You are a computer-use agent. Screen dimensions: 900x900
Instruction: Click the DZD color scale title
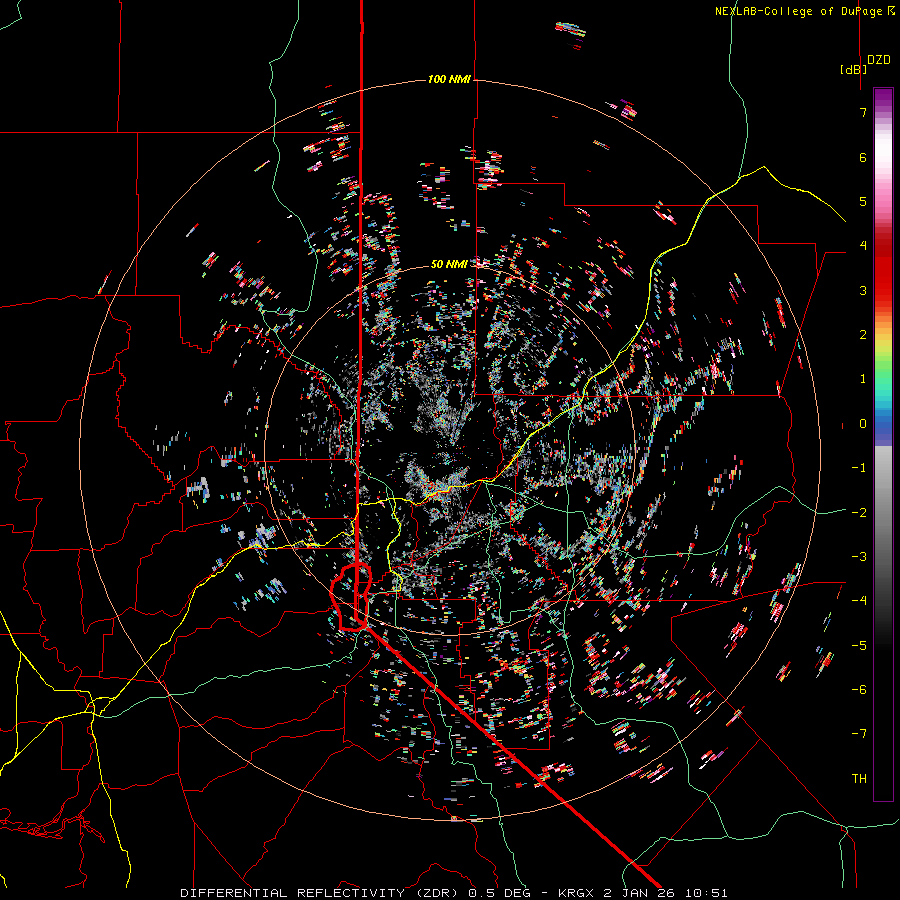click(879, 60)
